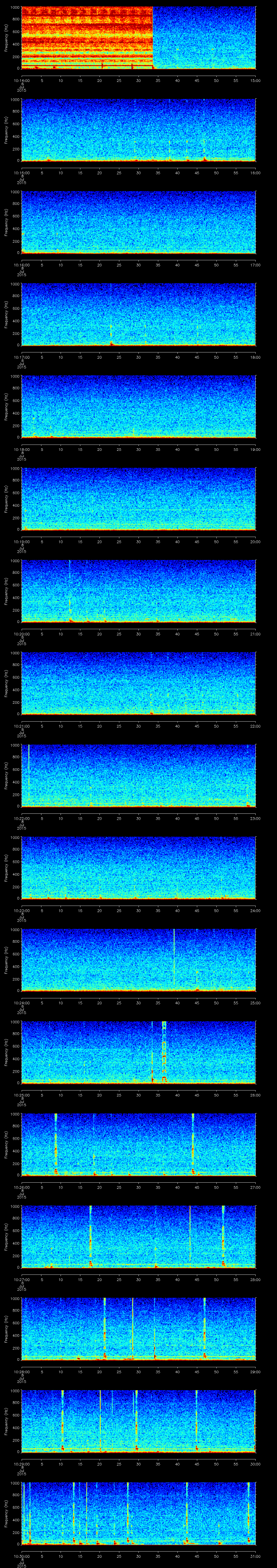Screen dimensions: 277x1568
Task: Click the 10:23:00 start time label
Action: click(x=21, y=910)
